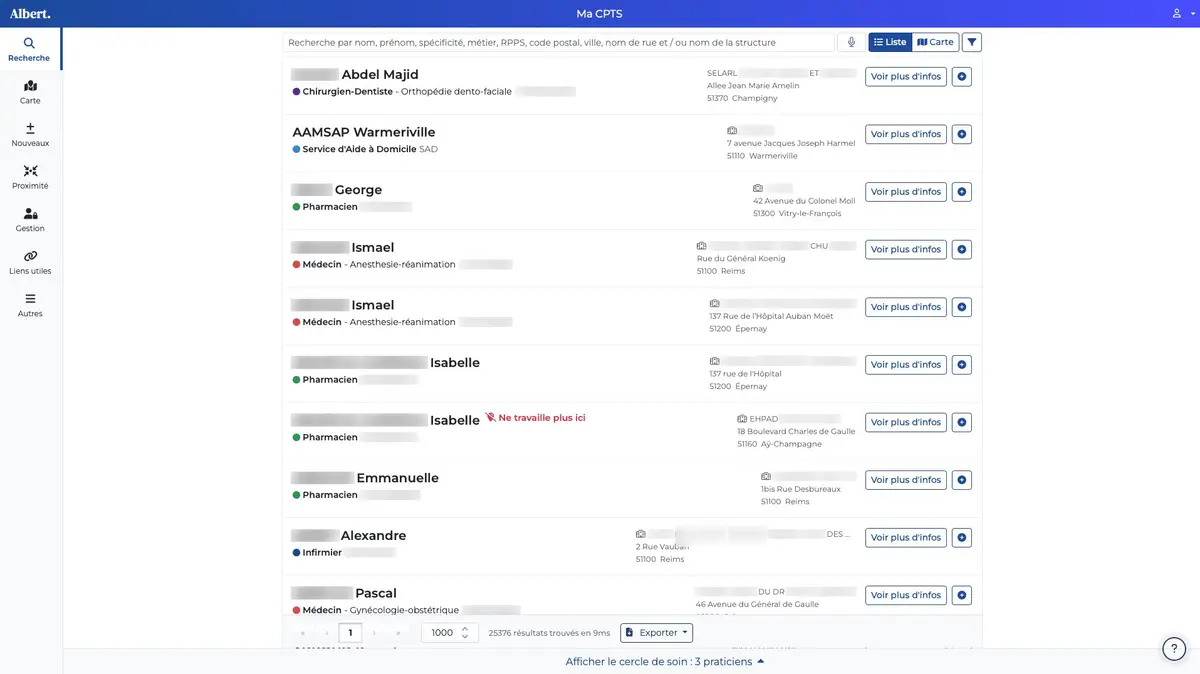Add Isabelle at 137 rue de l'Hôpital

tap(961, 365)
